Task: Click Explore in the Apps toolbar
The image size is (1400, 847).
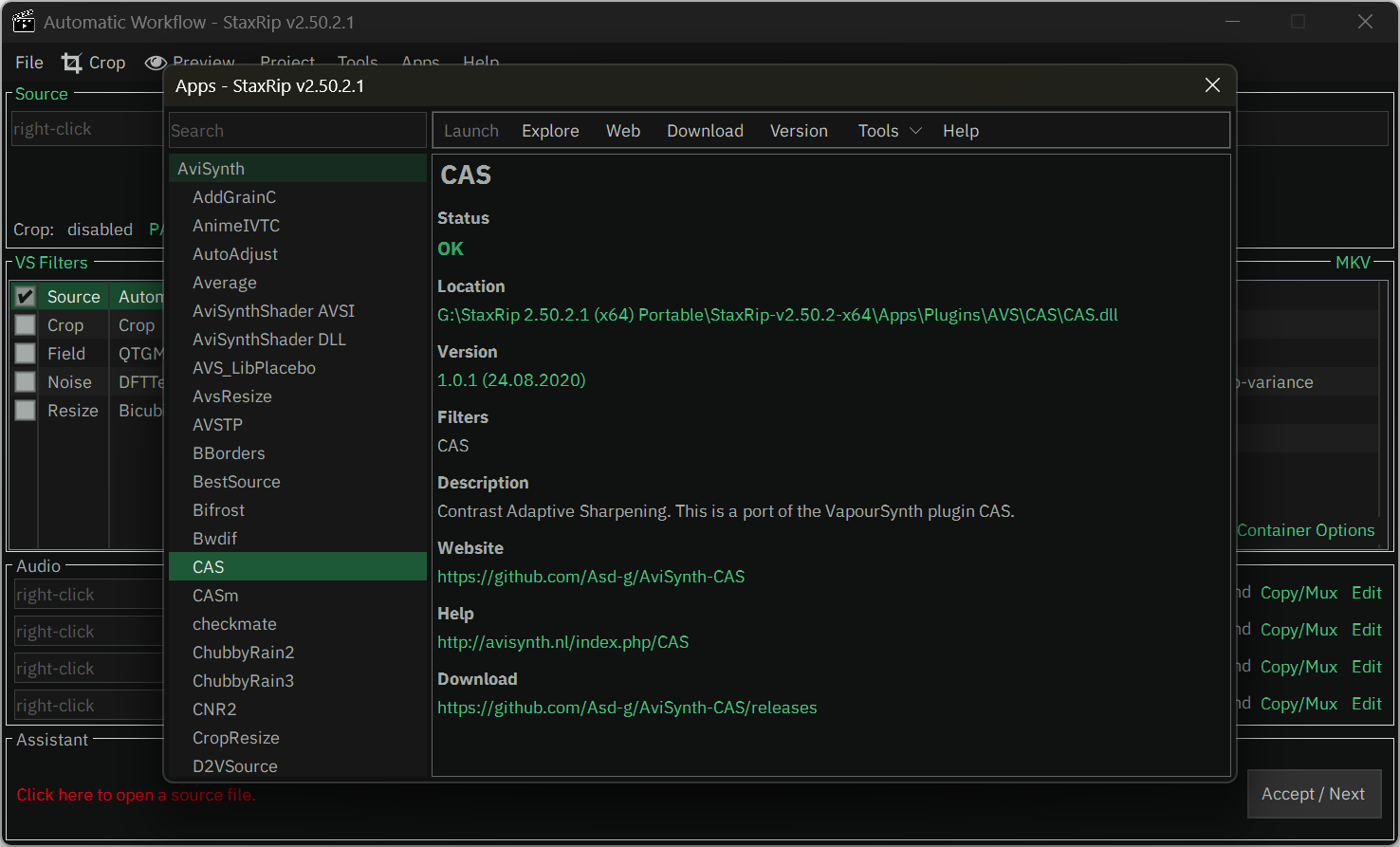Action: (550, 131)
